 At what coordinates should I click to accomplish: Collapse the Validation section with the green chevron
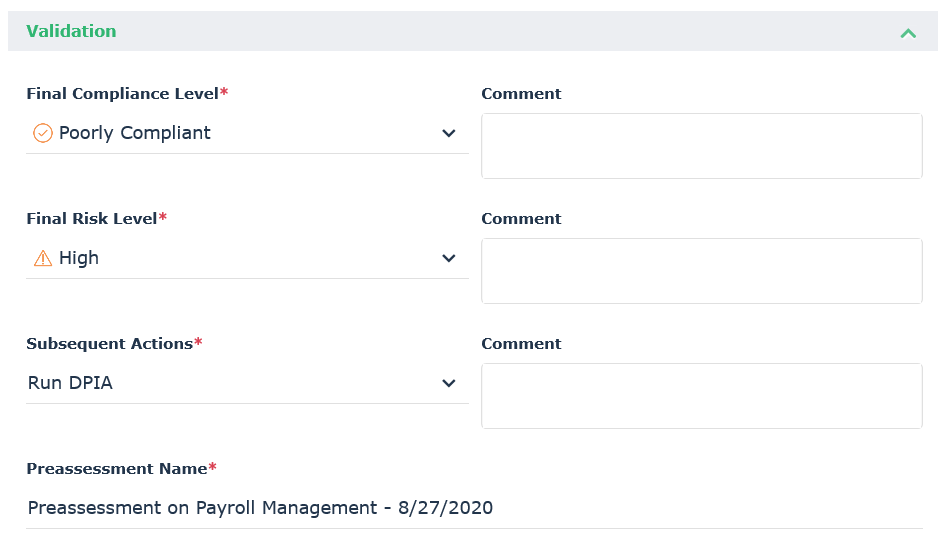pyautogui.click(x=908, y=33)
